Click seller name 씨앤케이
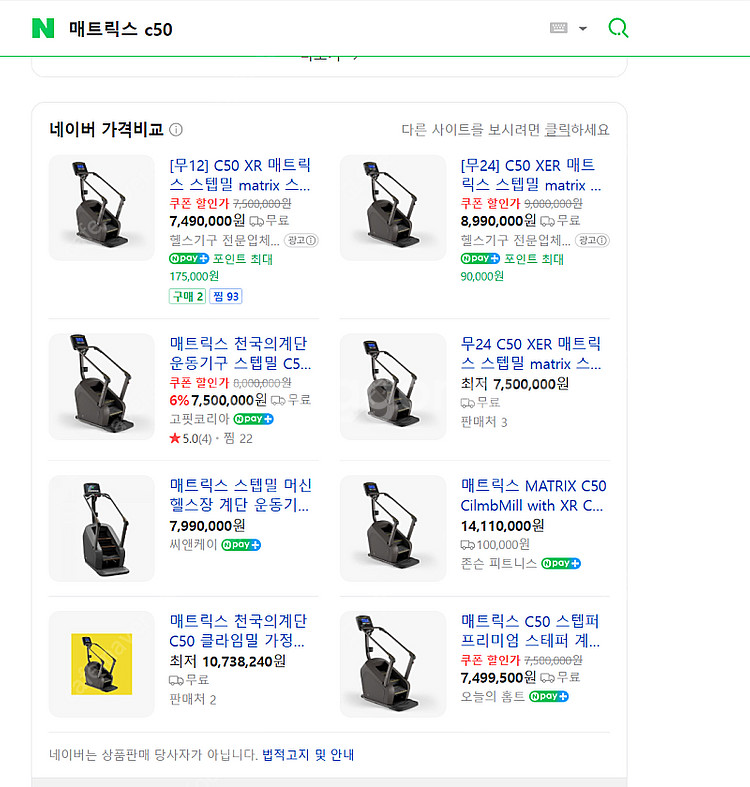 [x=193, y=545]
